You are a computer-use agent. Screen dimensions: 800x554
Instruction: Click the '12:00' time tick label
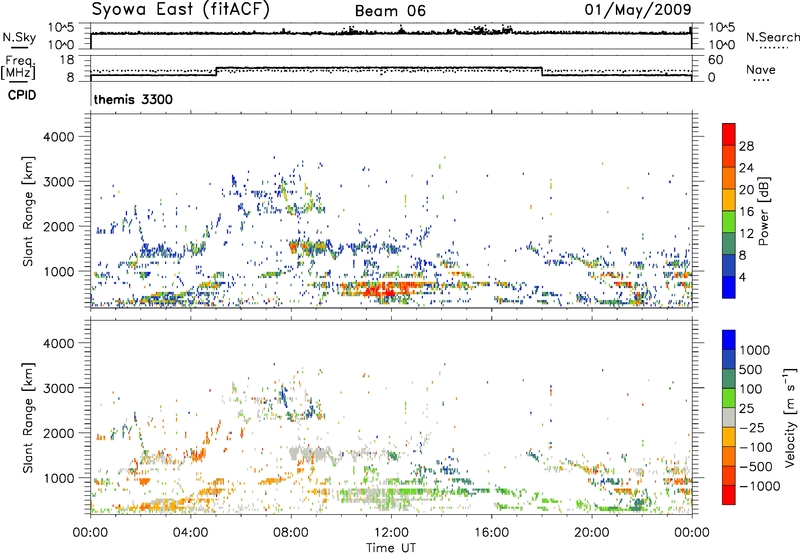(x=391, y=533)
